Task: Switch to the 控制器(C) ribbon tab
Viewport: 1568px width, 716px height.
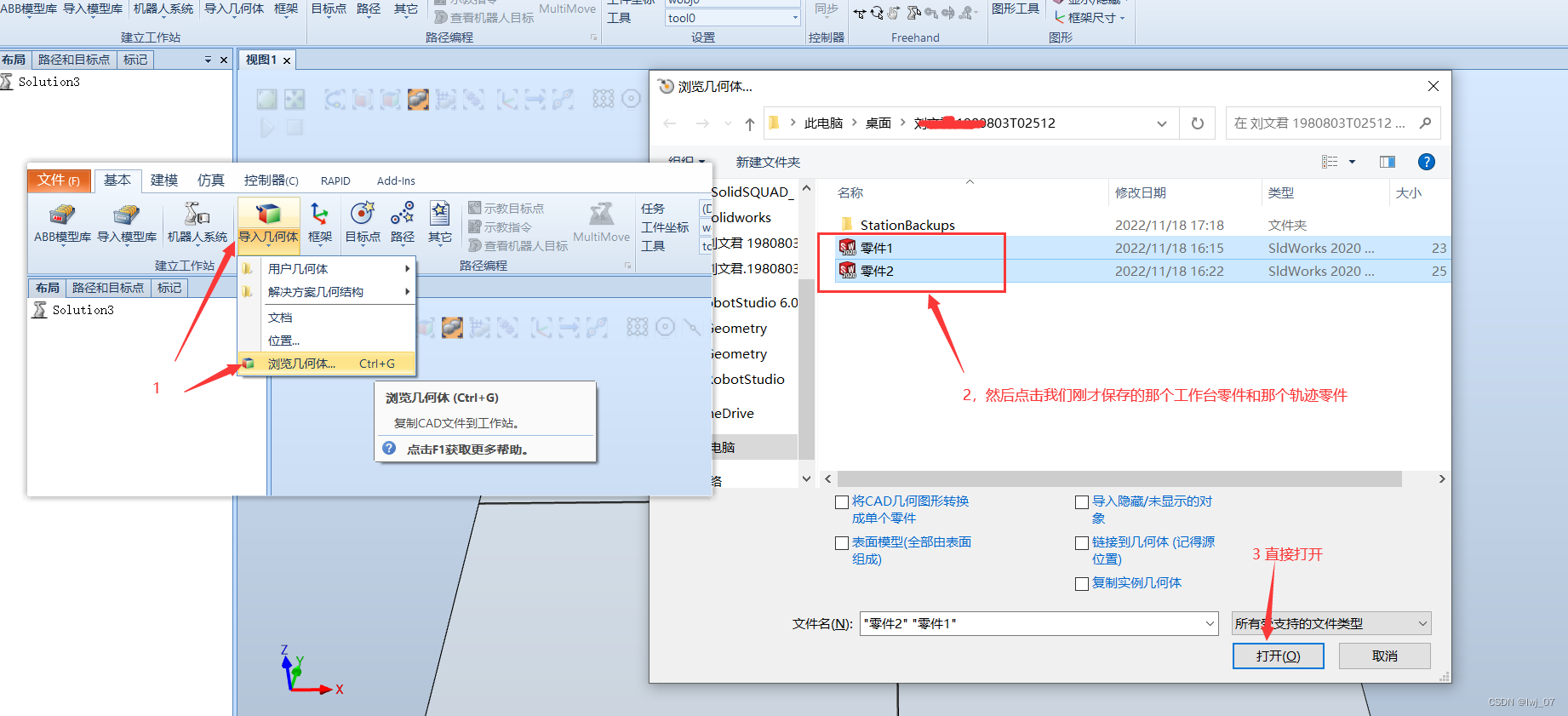Action: click(x=272, y=180)
